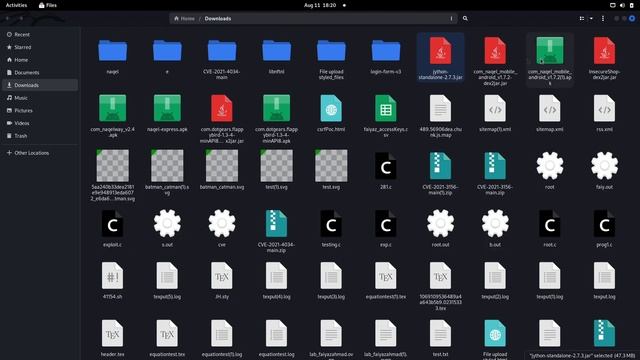Select rss.xml file
Screen dimensions: 640x360
tap(604, 113)
